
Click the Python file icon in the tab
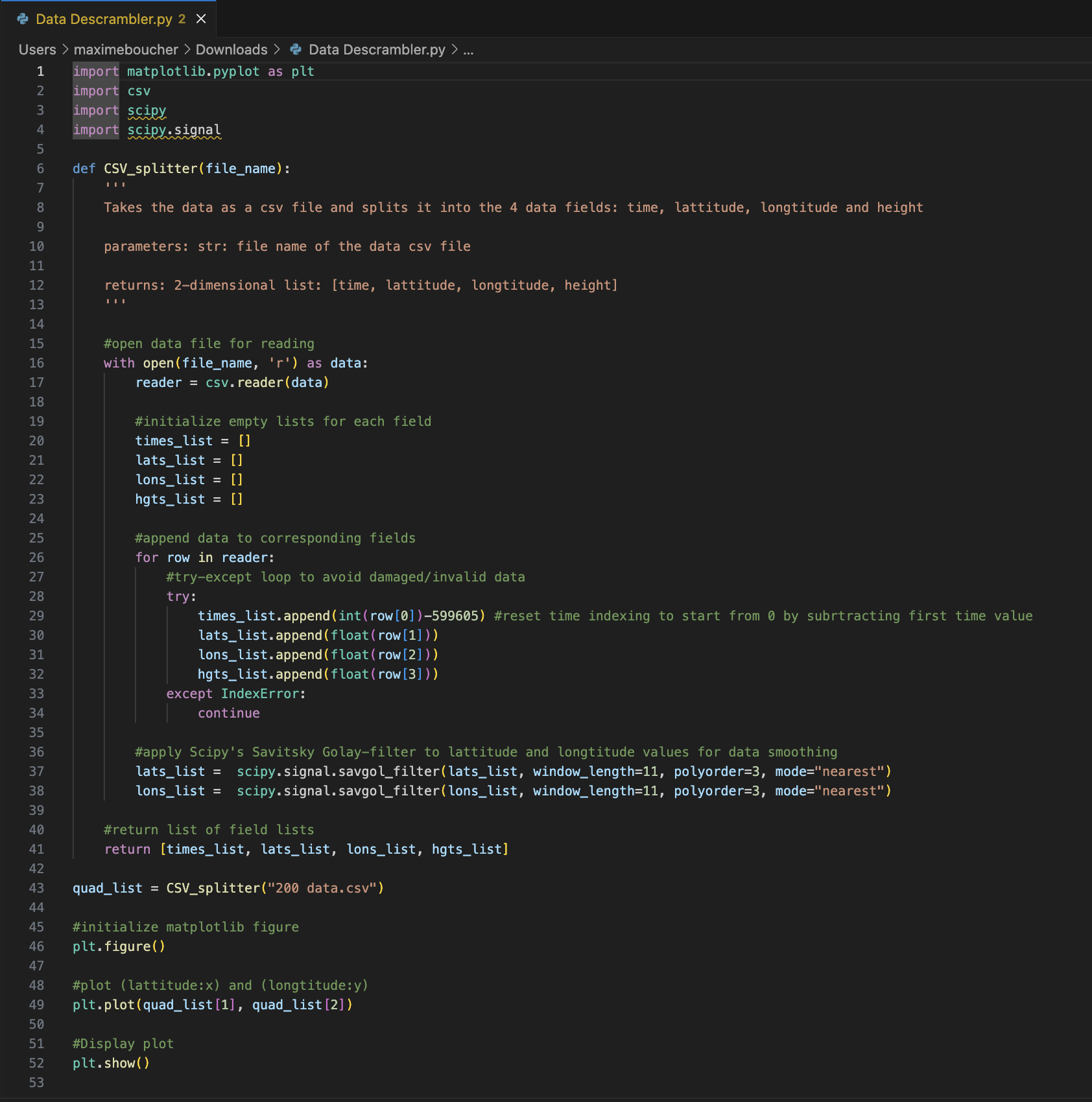(23, 19)
